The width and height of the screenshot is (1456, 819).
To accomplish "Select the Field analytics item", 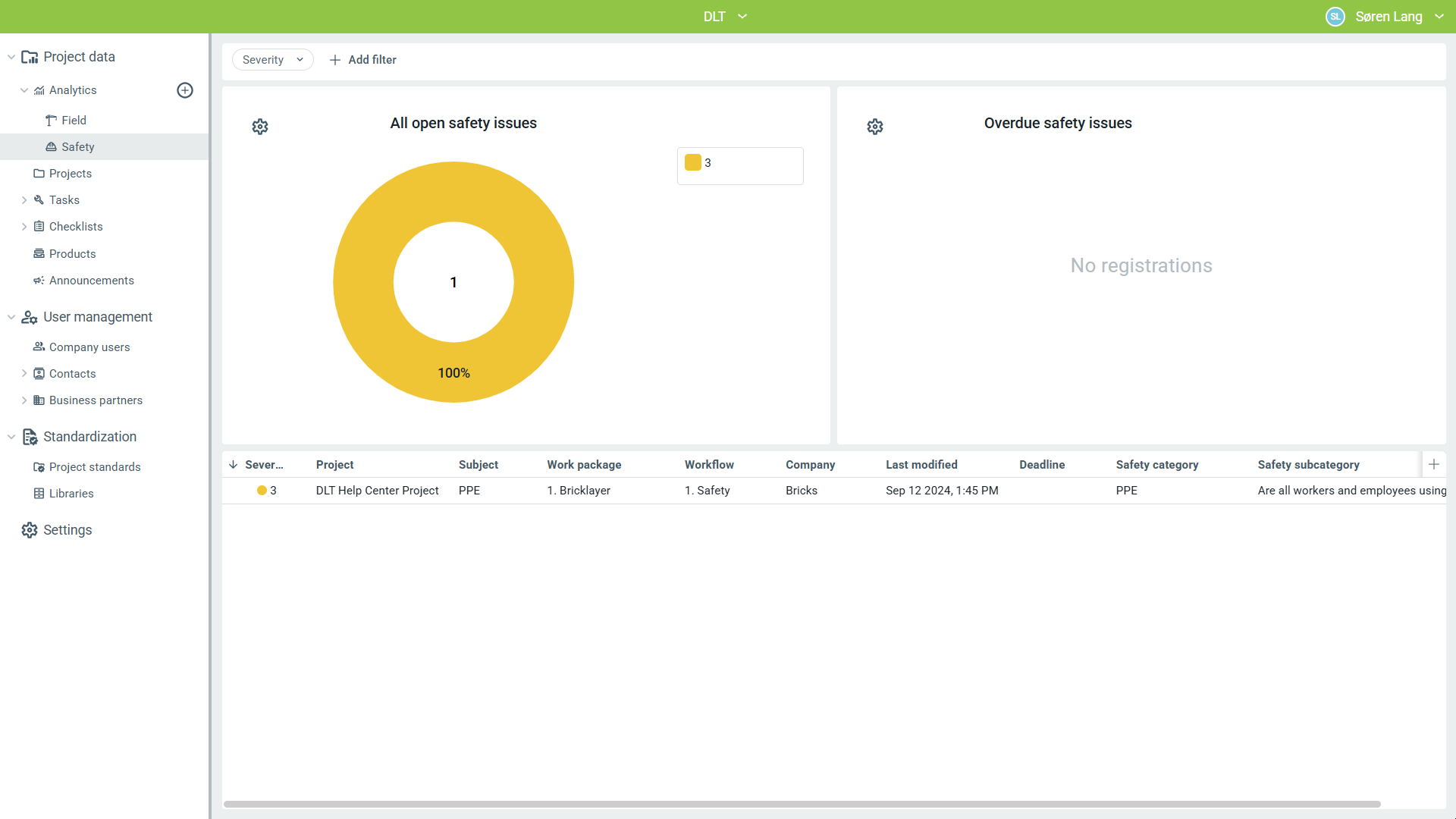I will [74, 121].
